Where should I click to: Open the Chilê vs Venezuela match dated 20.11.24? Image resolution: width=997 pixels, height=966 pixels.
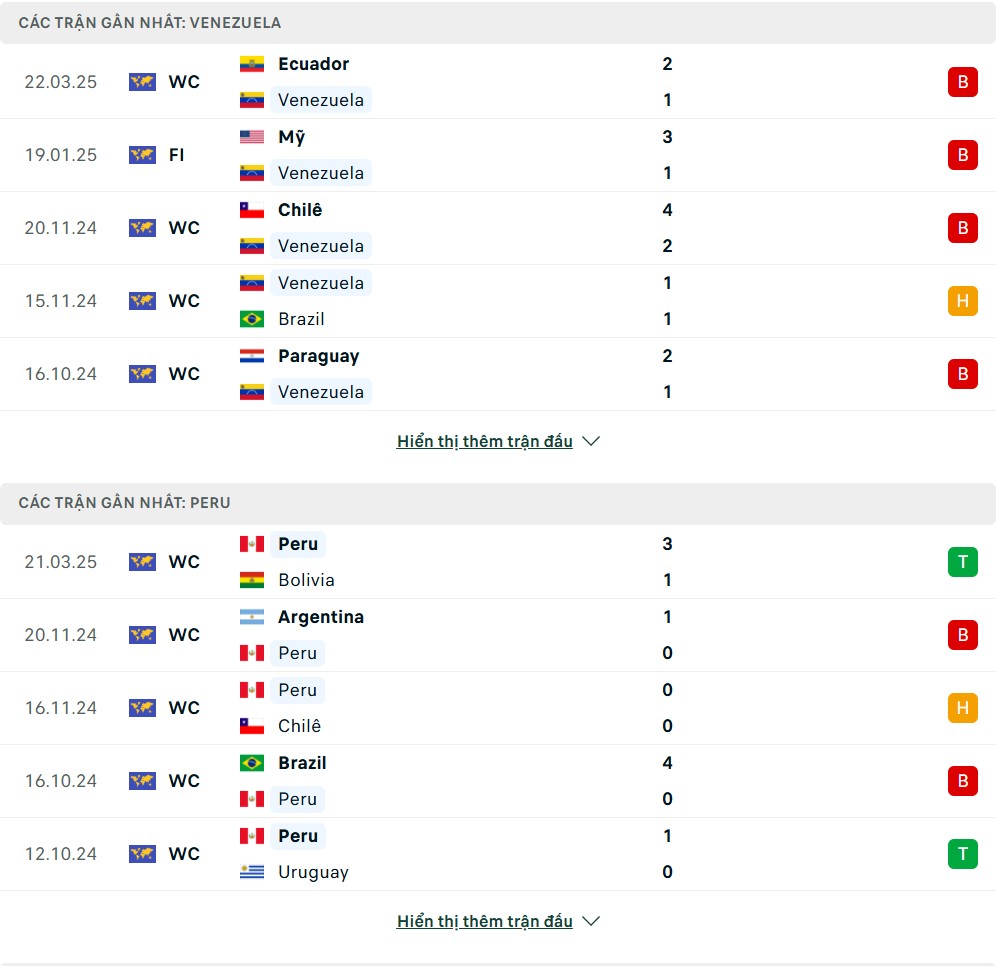tap(498, 228)
